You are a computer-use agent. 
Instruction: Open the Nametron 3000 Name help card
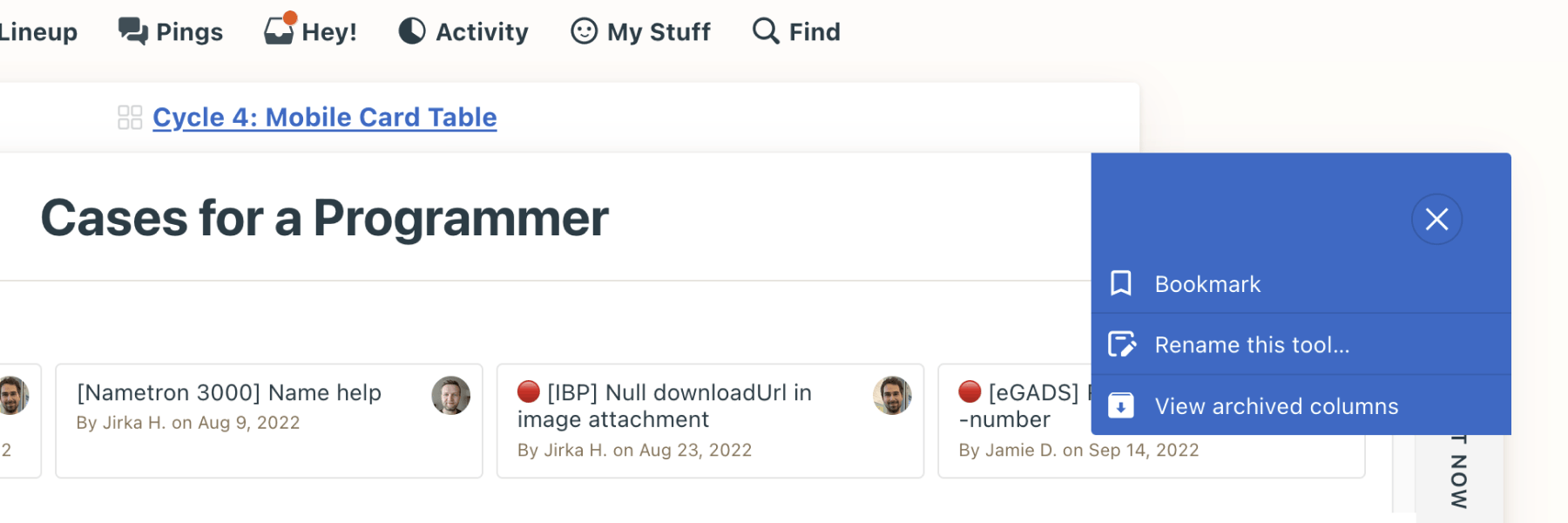[229, 393]
